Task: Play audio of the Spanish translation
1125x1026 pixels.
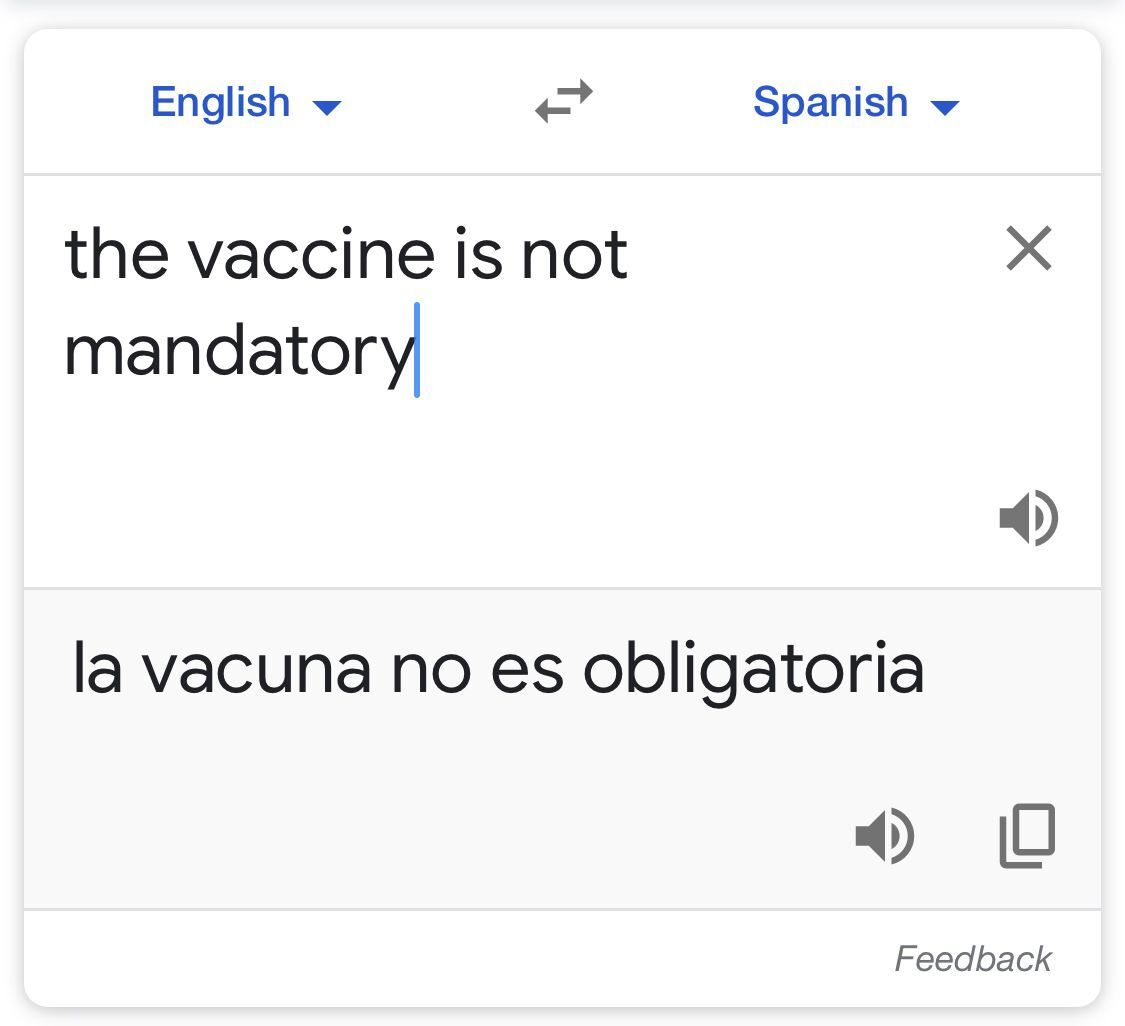Action: [x=885, y=835]
